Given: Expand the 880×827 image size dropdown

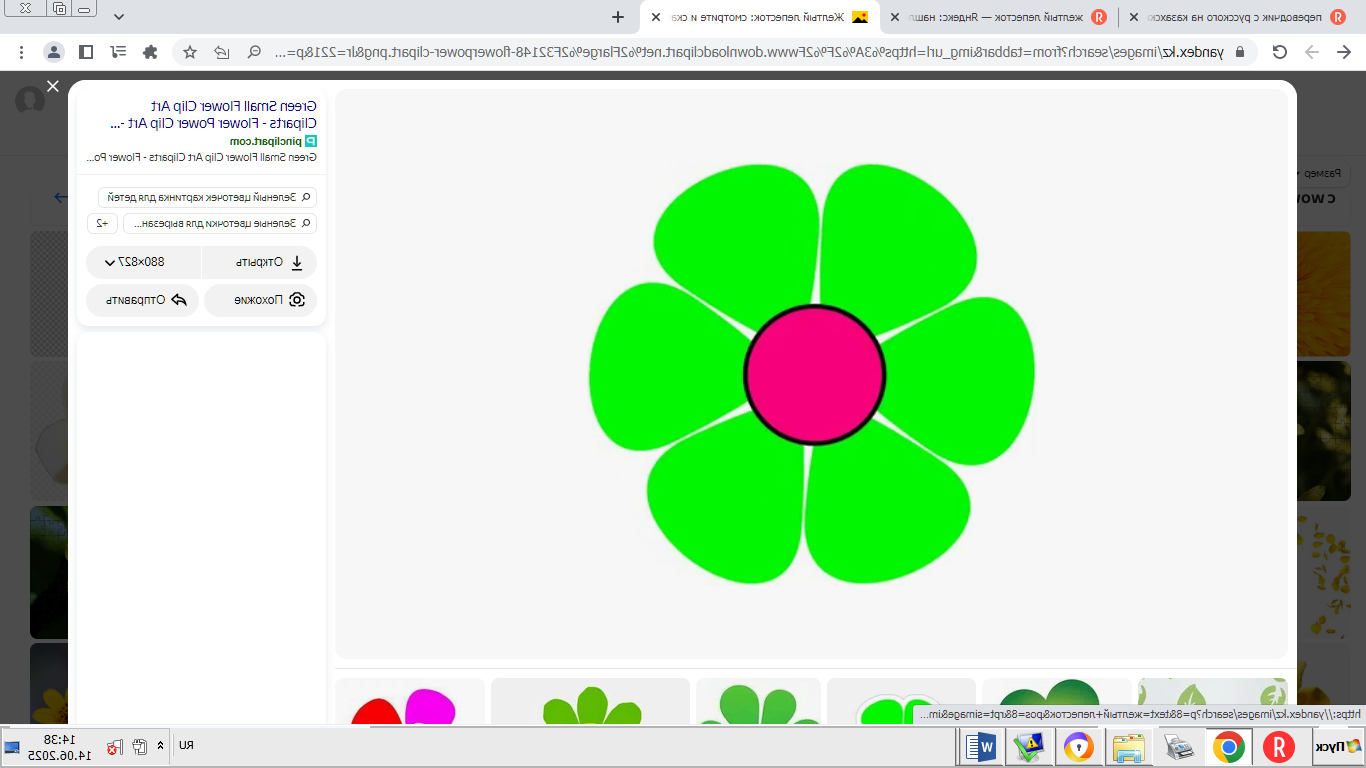Looking at the screenshot, I should coord(143,263).
